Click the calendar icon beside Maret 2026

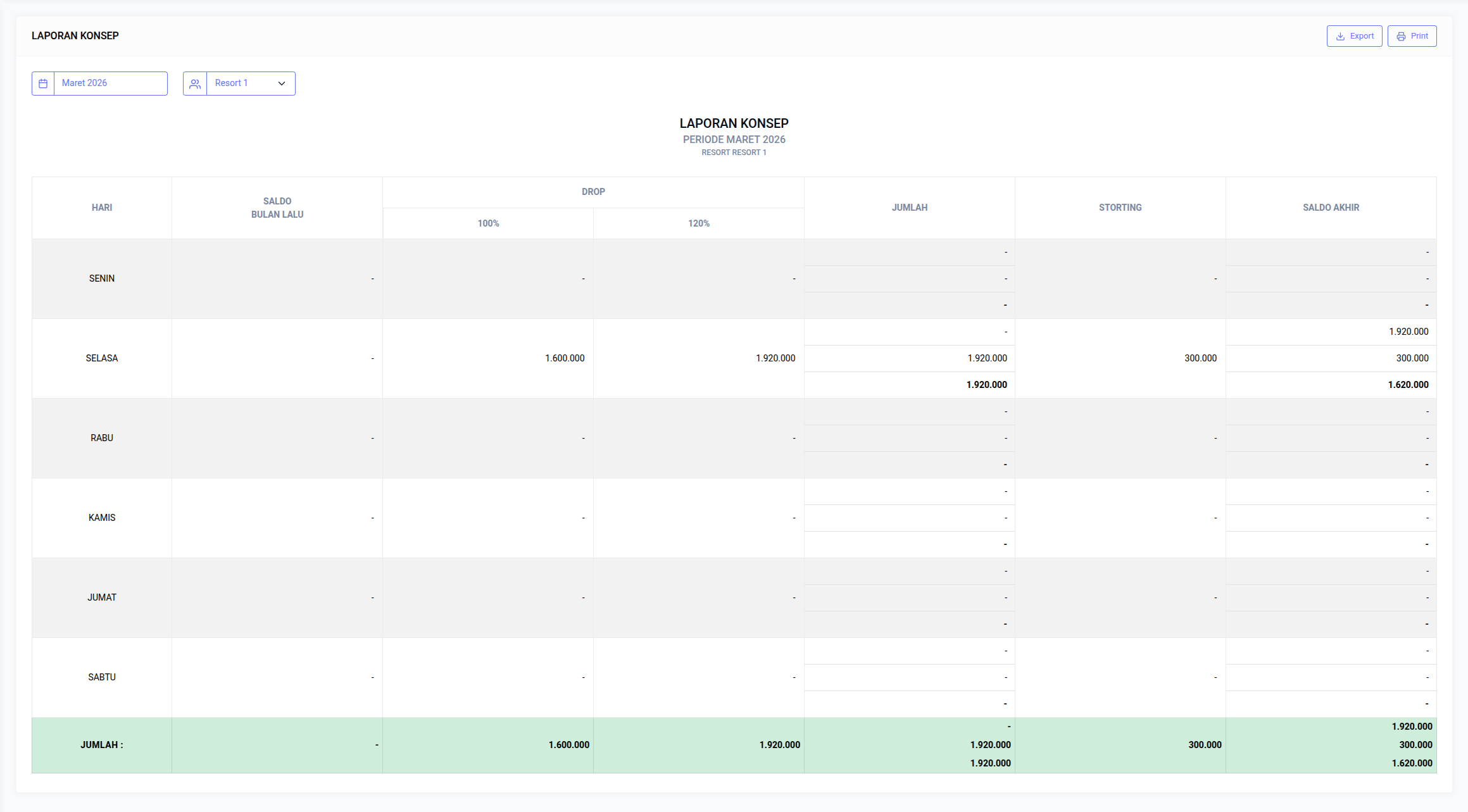43,84
